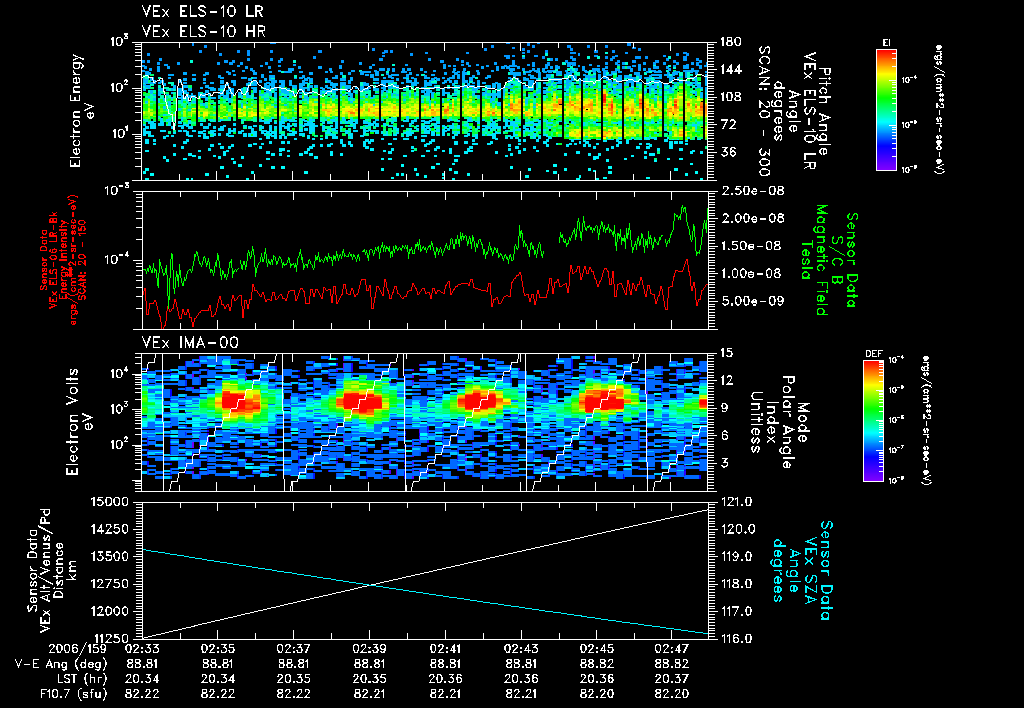Select the 'VEx ELS-10 LR' plot title

click(203, 12)
